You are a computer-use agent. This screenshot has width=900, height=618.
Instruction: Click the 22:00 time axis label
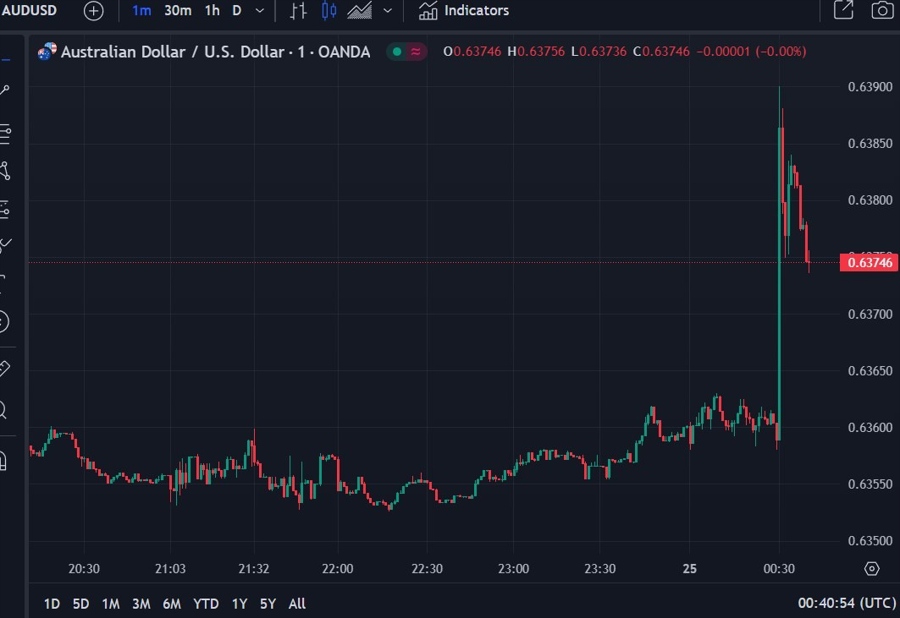pos(338,569)
